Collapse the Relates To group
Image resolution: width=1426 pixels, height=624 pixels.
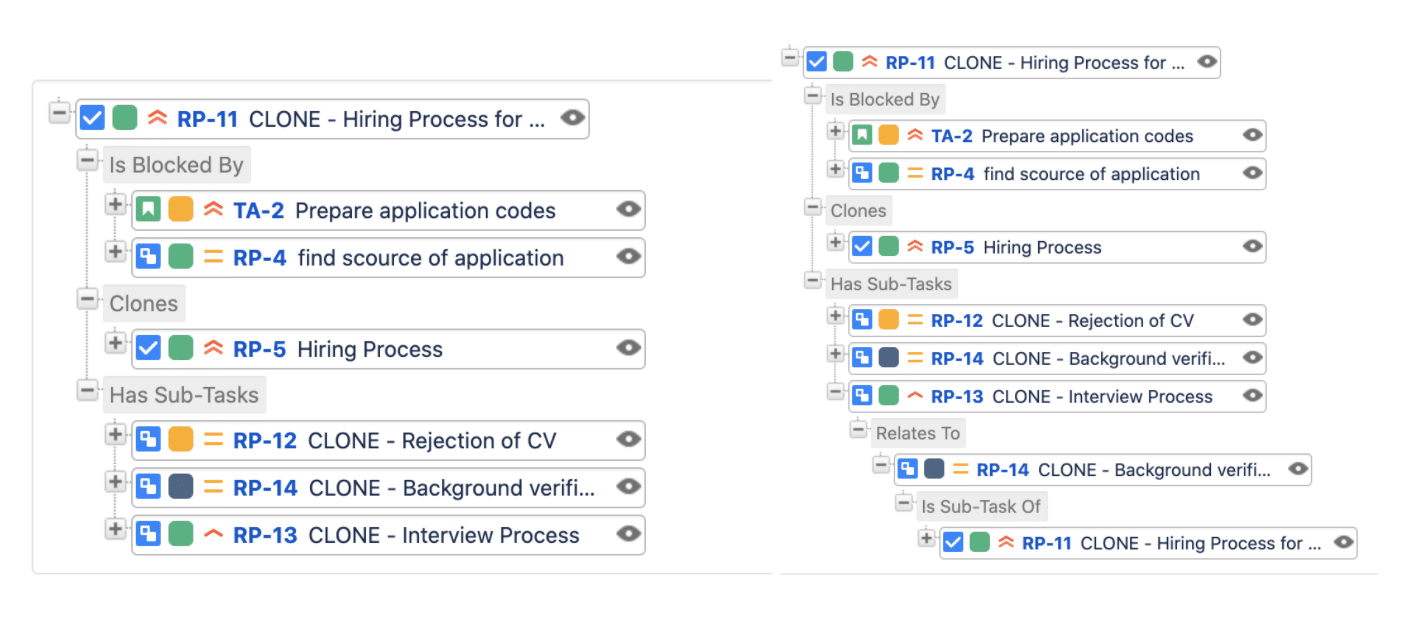click(858, 429)
